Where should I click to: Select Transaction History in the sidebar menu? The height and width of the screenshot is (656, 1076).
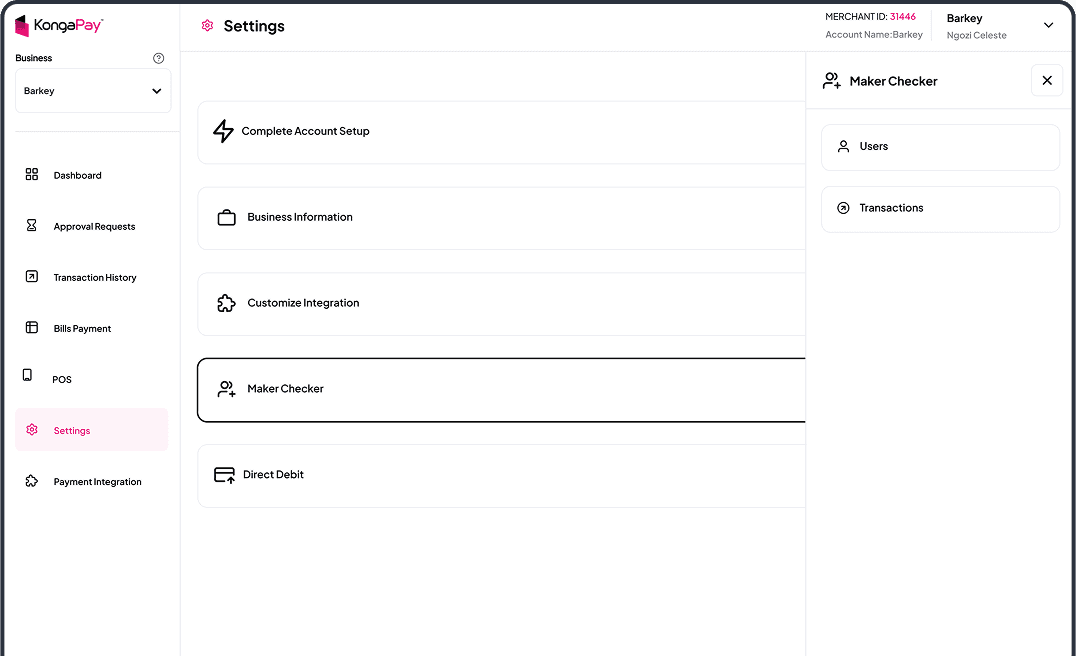pos(95,277)
